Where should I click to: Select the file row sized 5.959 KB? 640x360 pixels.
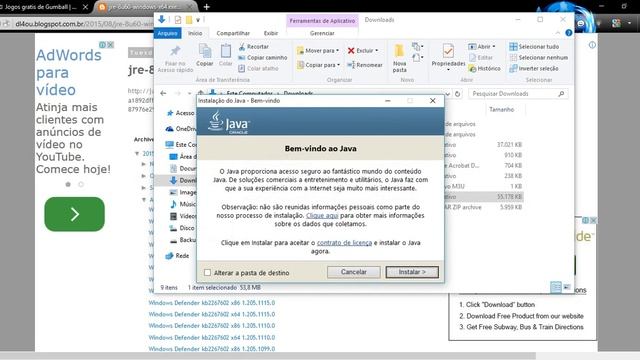pos(484,207)
